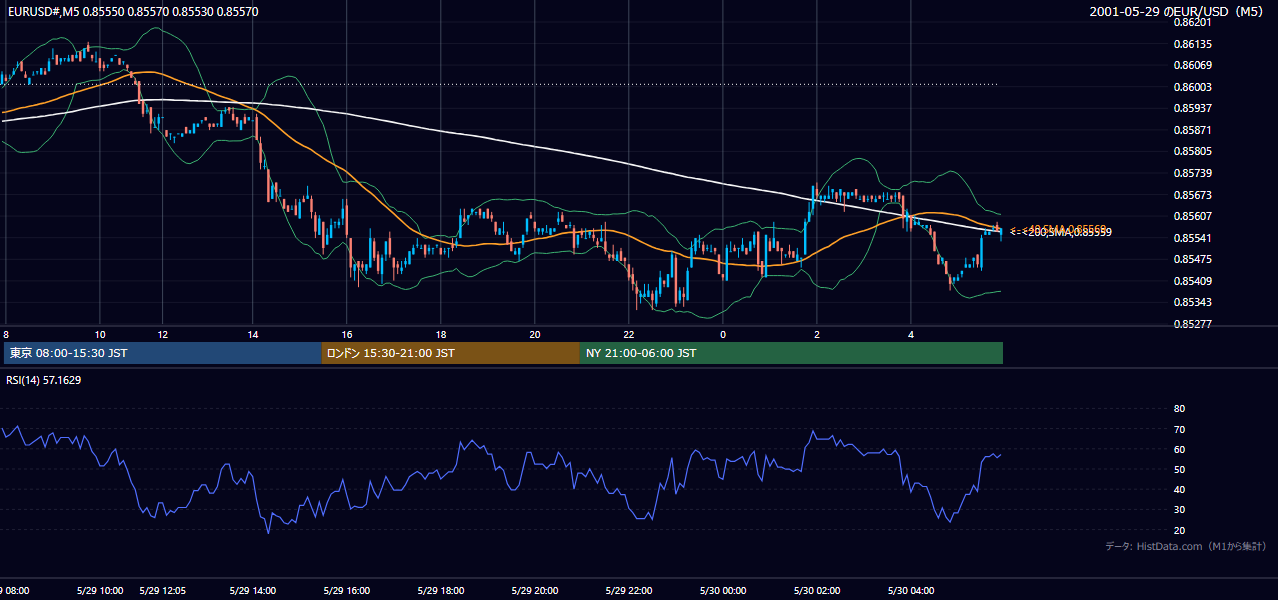Select the 5/29 16:00 date label

[x=346, y=591]
